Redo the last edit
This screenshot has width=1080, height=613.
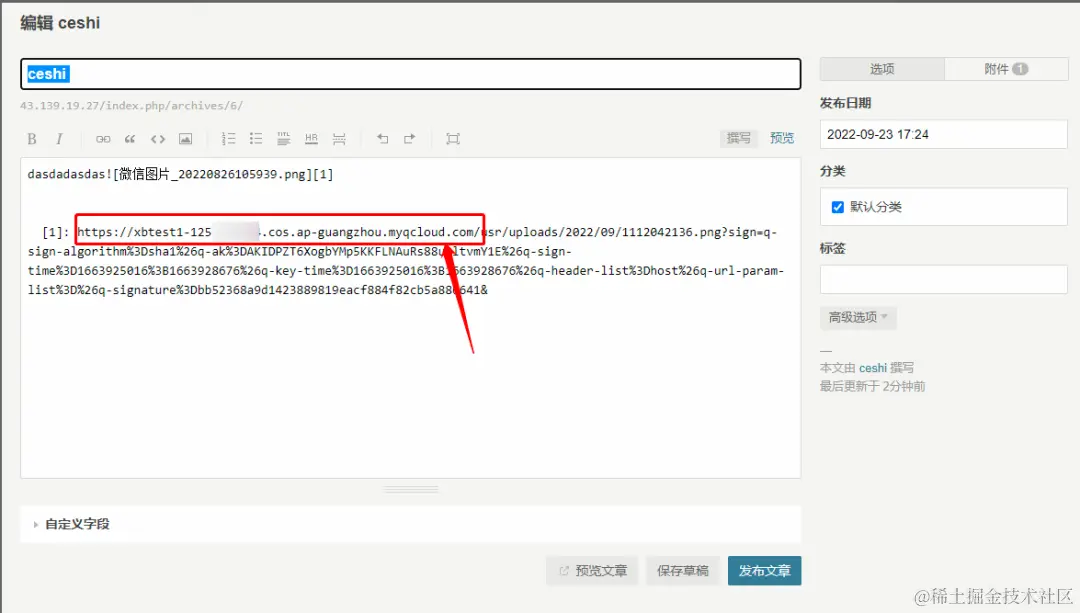pos(410,139)
